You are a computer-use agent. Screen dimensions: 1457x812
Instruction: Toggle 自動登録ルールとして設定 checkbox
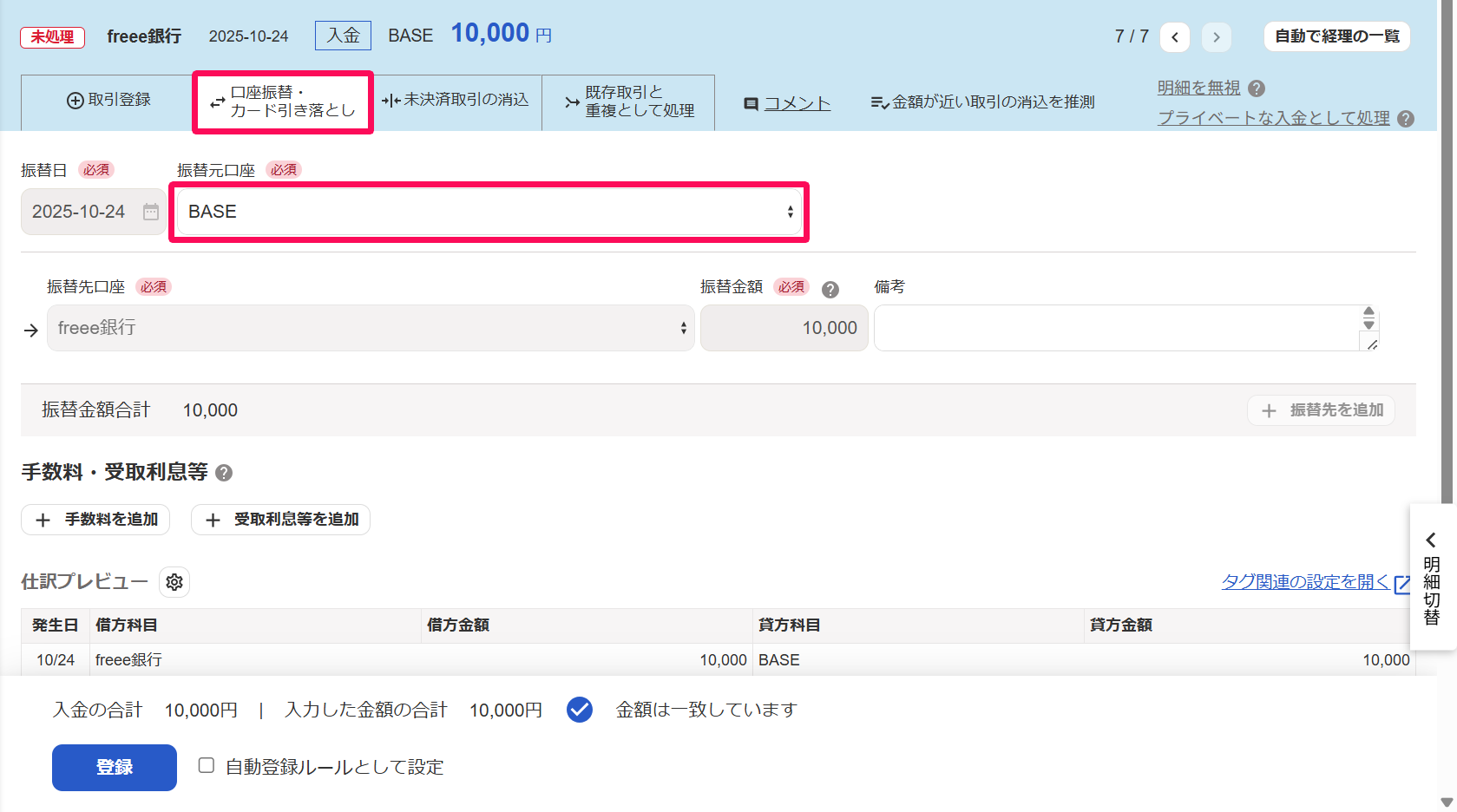[x=206, y=765]
